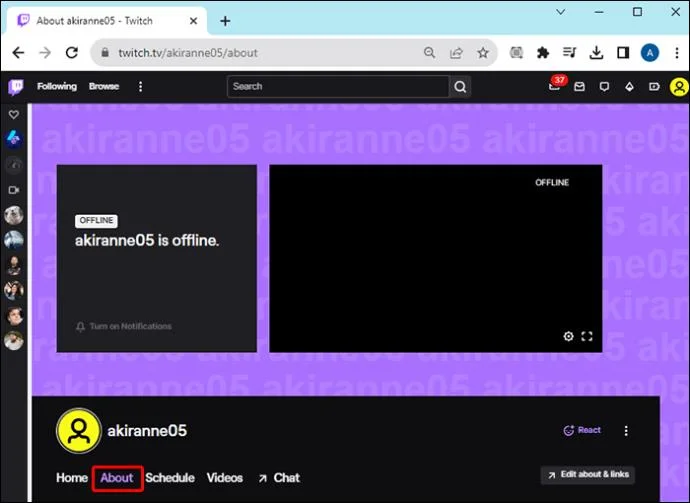Click the zoom magnifier in address bar

(429, 53)
